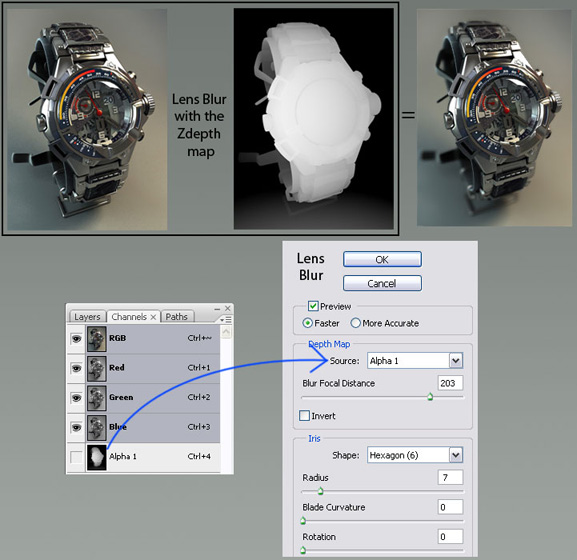Switch to the Layers tab

[x=87, y=317]
